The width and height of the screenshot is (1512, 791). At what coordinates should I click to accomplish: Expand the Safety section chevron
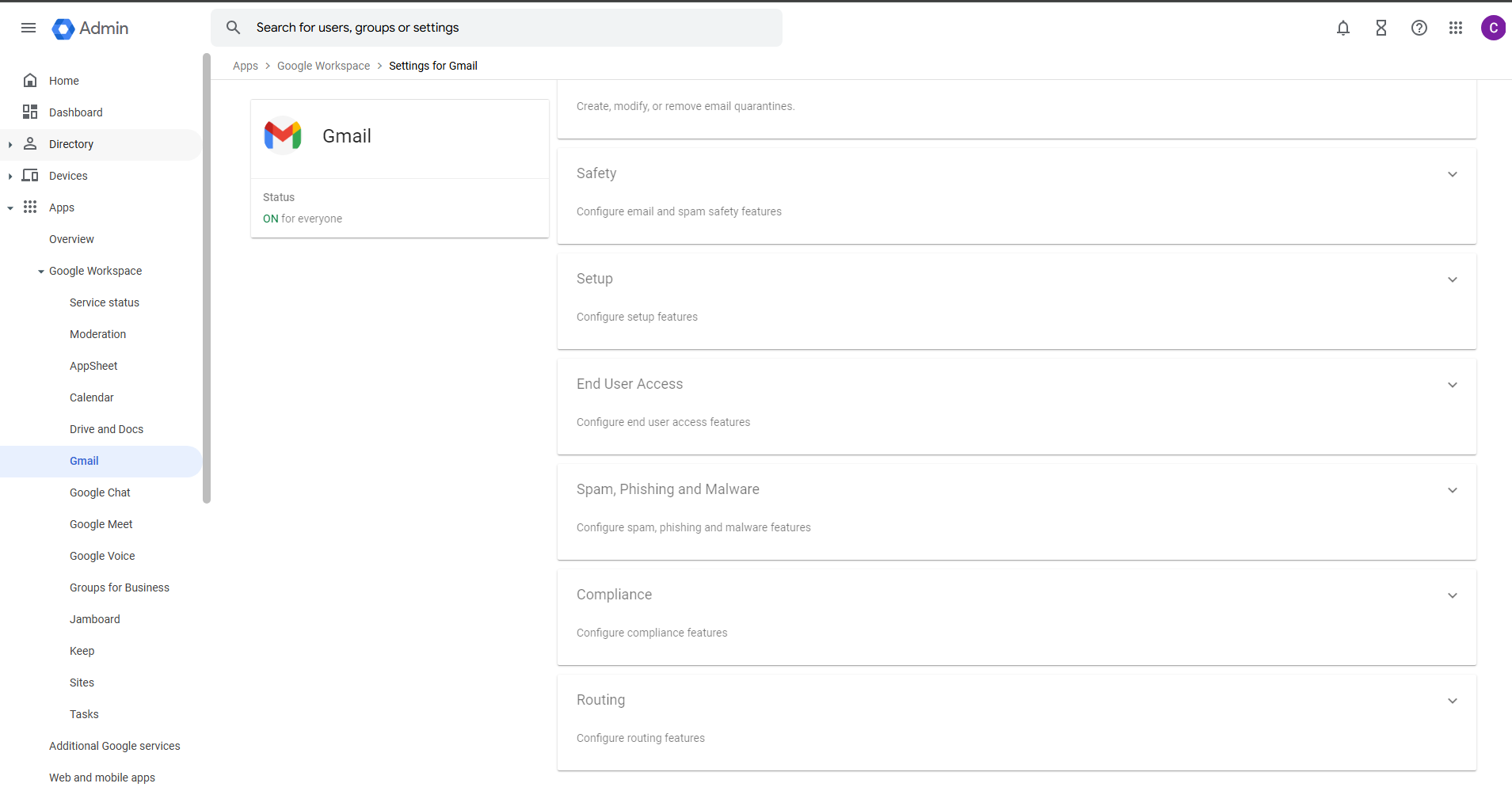tap(1453, 174)
